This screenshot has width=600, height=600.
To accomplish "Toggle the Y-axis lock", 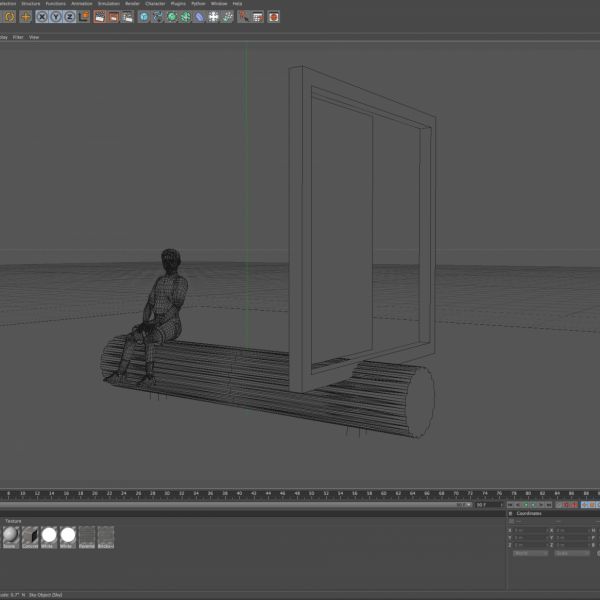I will pyautogui.click(x=55, y=17).
